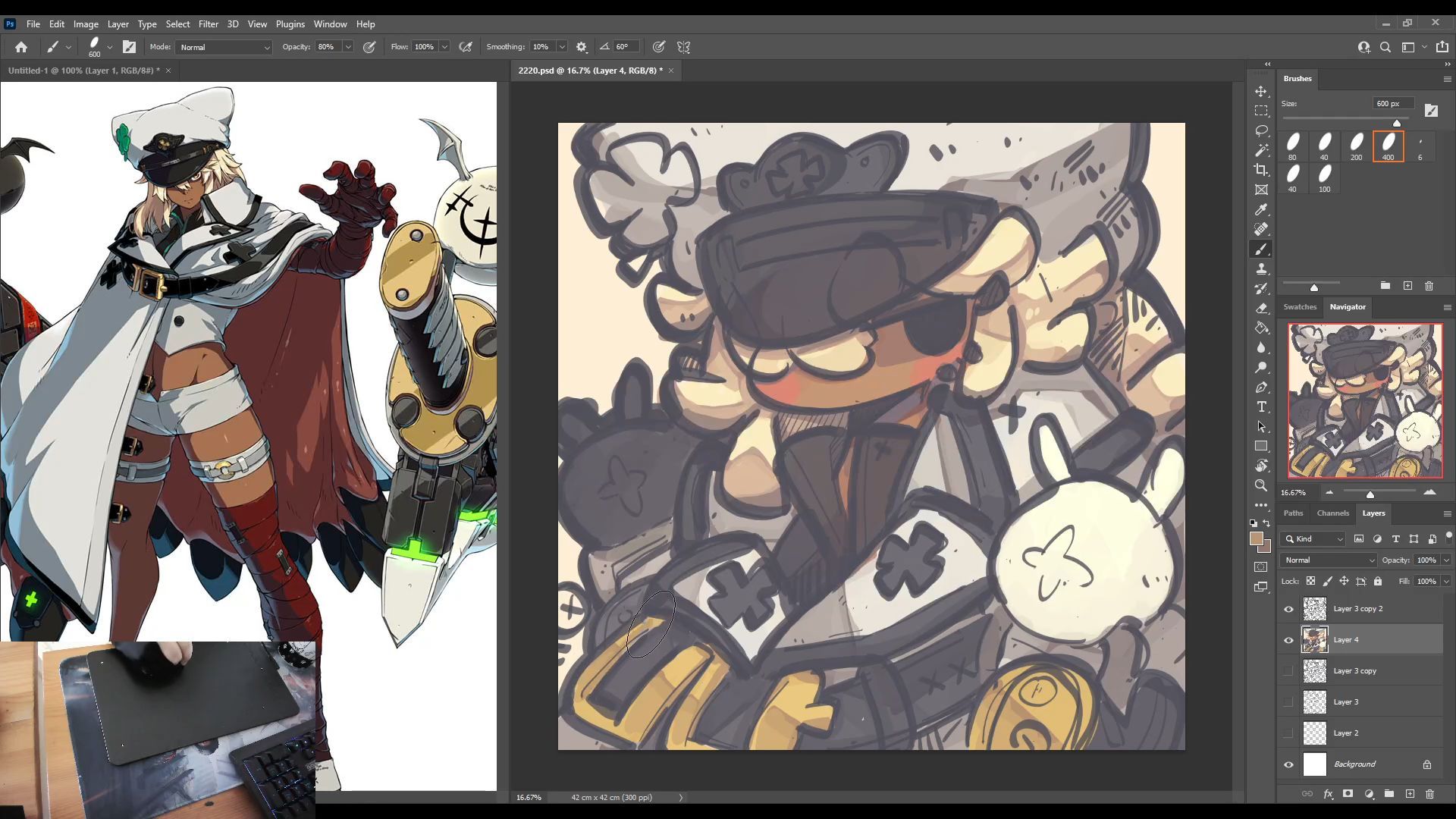The image size is (1456, 819).
Task: Select the Rectangle shape tool
Action: [x=1261, y=447]
